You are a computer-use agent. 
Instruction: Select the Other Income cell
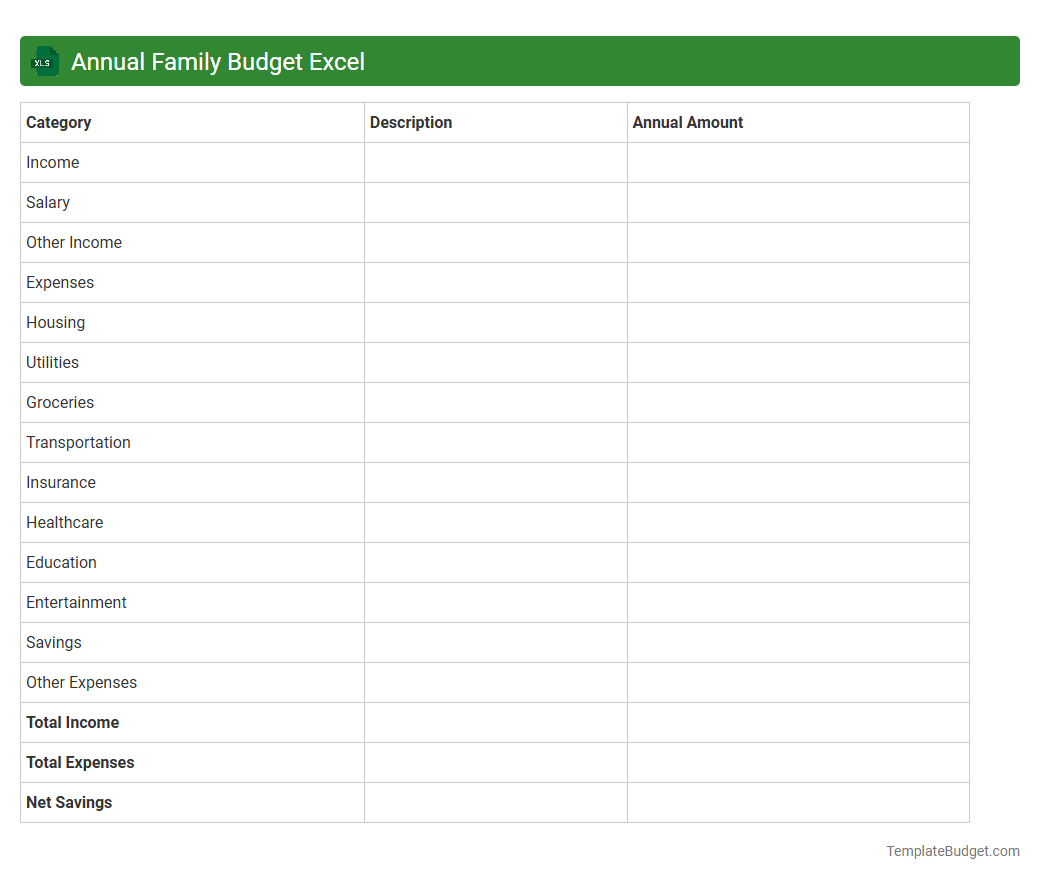click(73, 242)
